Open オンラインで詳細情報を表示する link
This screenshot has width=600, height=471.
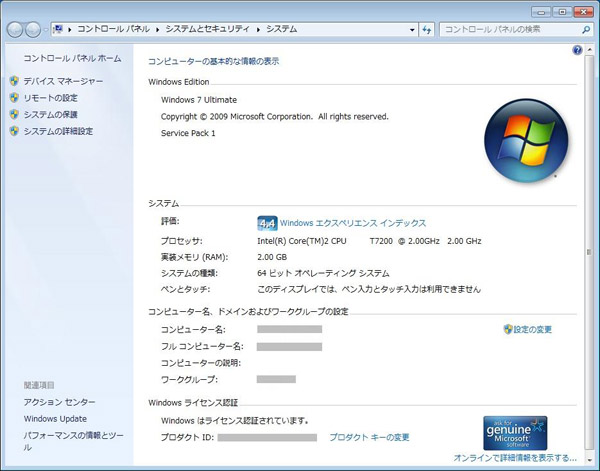pyautogui.click(x=515, y=458)
